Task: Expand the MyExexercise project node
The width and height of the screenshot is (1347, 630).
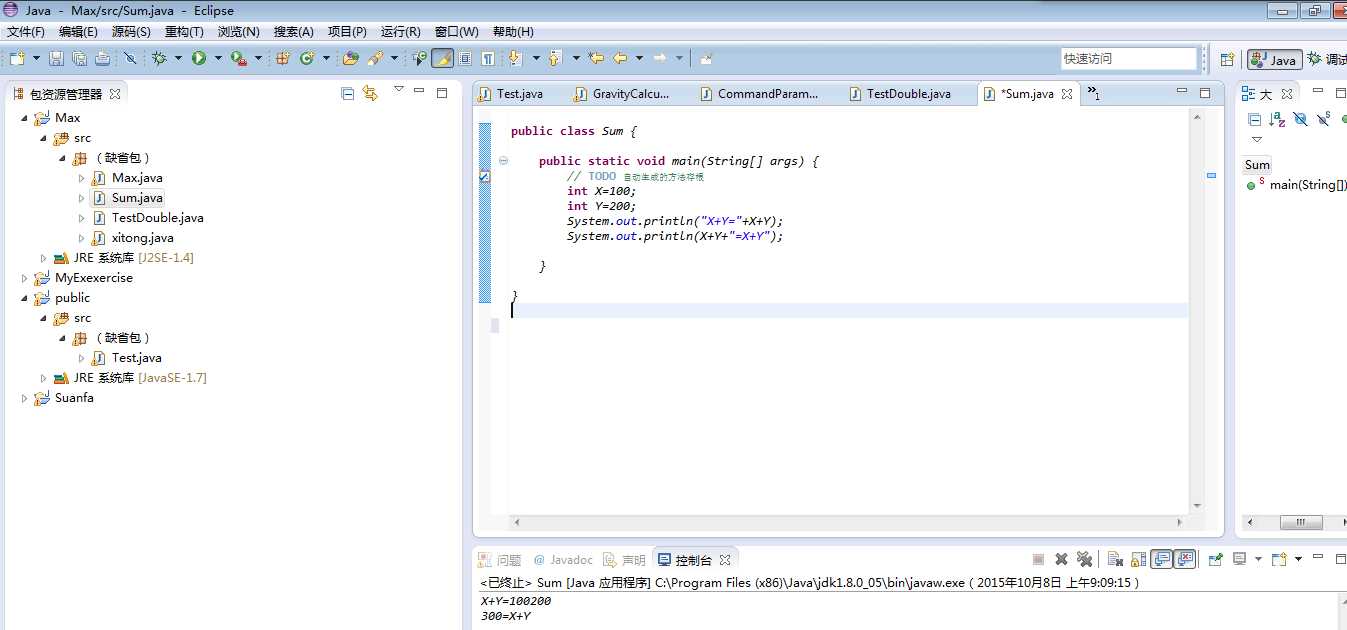Action: point(24,278)
